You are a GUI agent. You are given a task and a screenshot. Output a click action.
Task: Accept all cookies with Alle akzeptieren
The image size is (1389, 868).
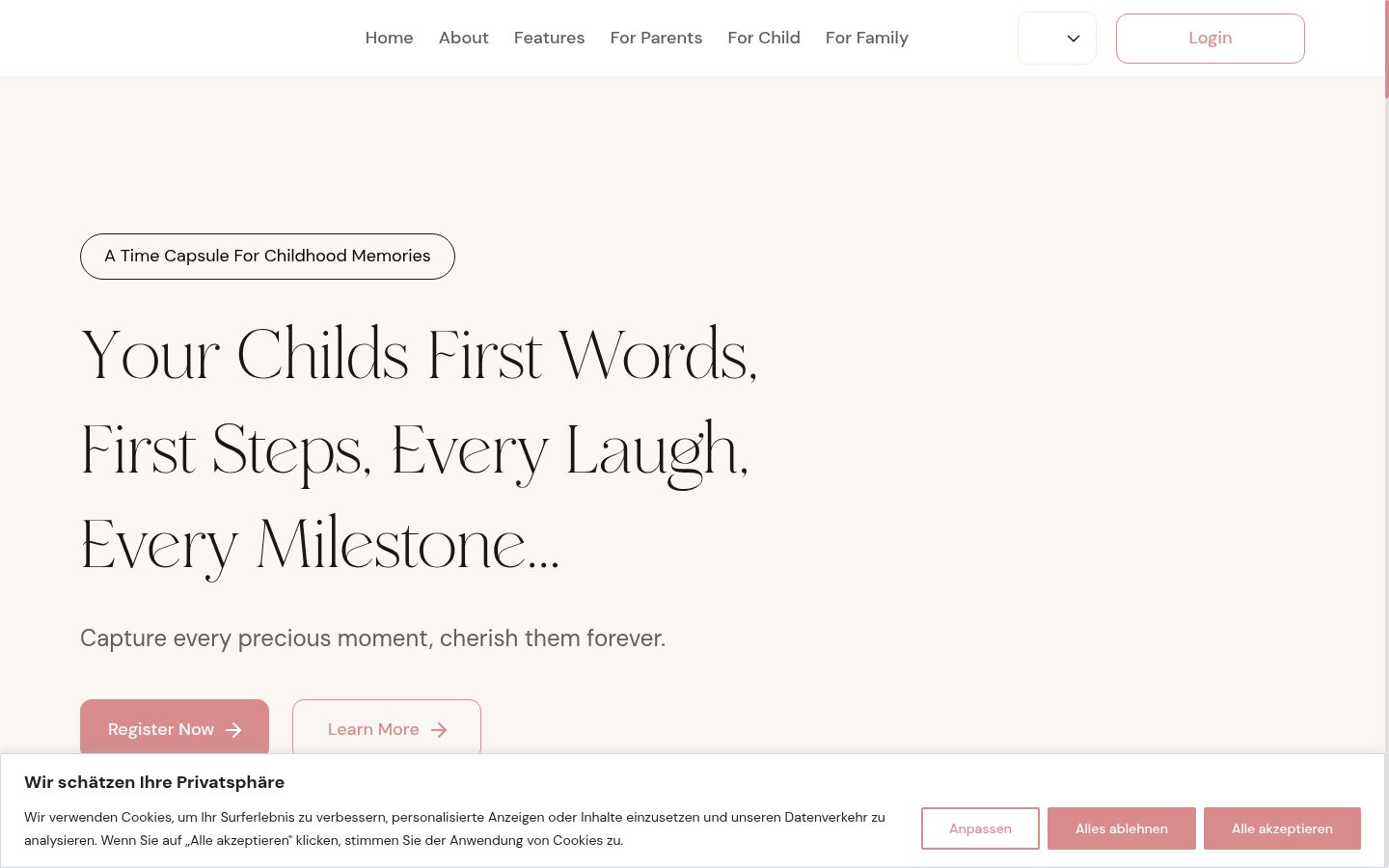(1282, 828)
